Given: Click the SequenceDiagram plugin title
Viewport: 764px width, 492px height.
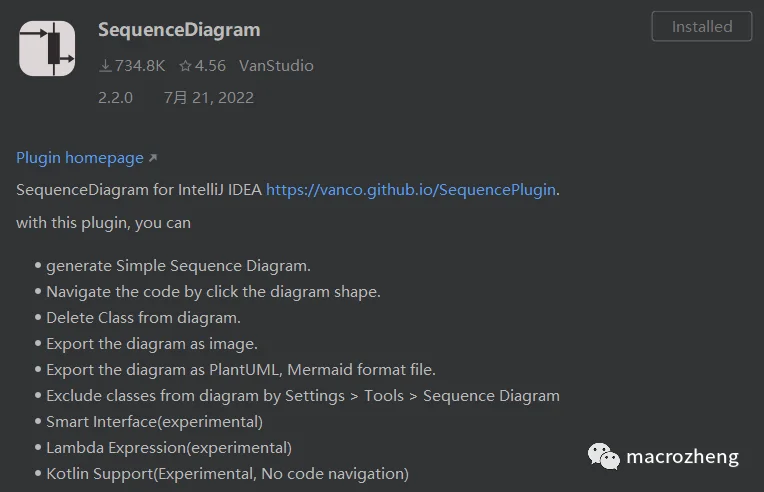Looking at the screenshot, I should click(x=179, y=30).
